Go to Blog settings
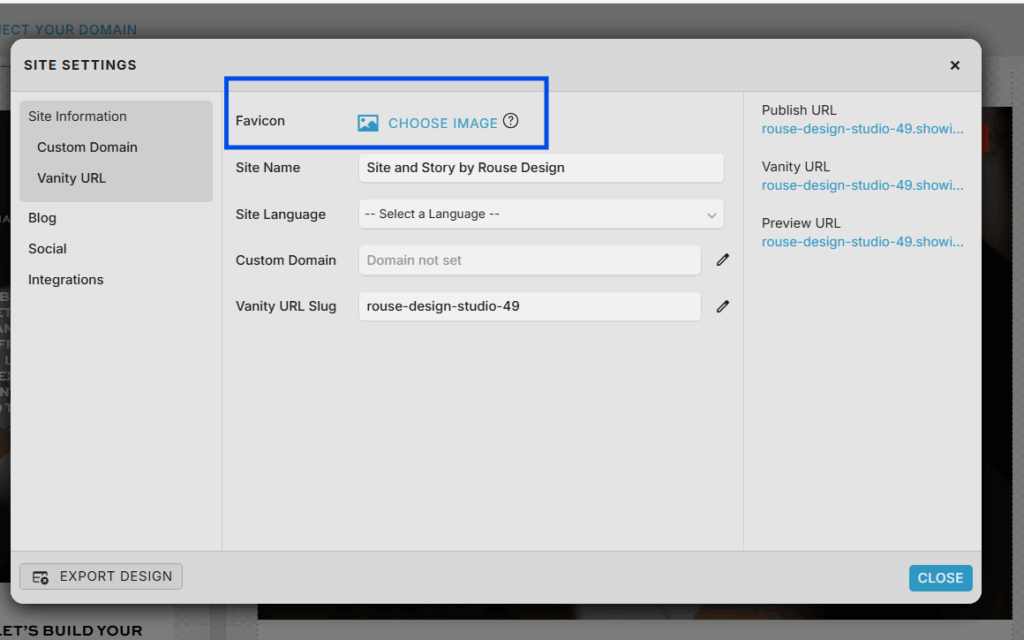 (x=42, y=218)
